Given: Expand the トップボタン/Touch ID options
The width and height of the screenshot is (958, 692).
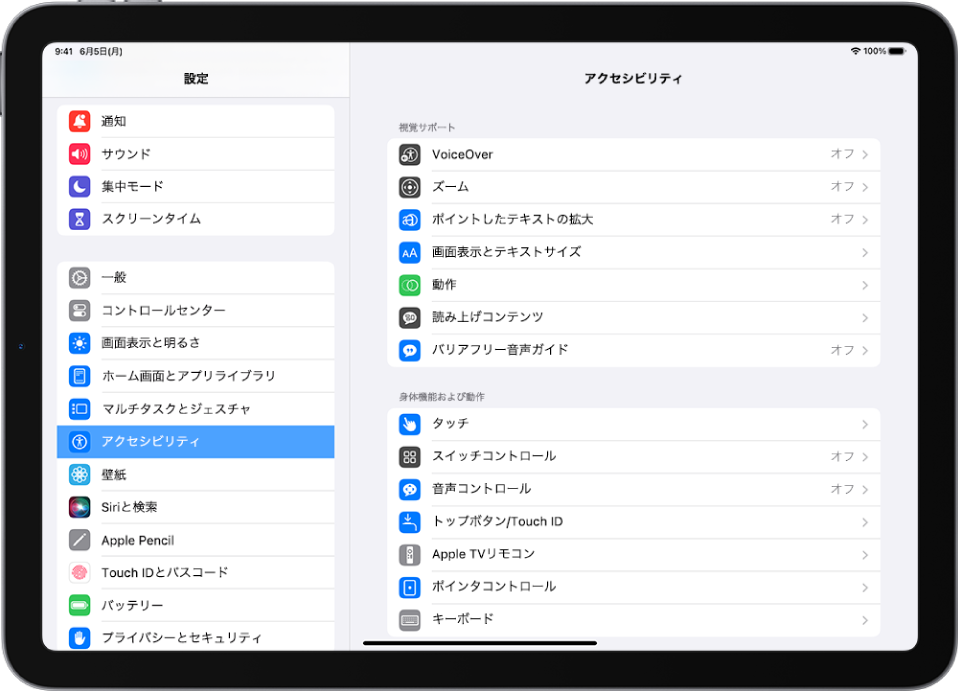Looking at the screenshot, I should tap(865, 521).
